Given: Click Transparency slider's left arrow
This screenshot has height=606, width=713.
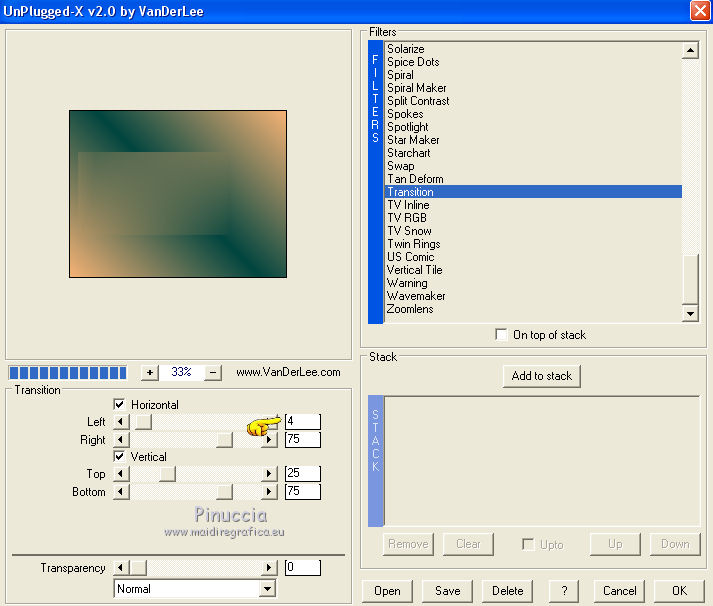Looking at the screenshot, I should [121, 568].
